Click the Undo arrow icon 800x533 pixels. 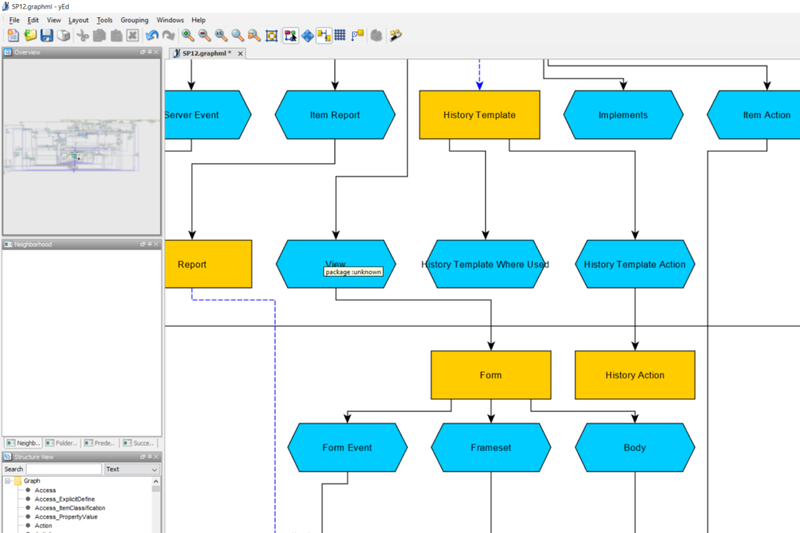coord(152,35)
